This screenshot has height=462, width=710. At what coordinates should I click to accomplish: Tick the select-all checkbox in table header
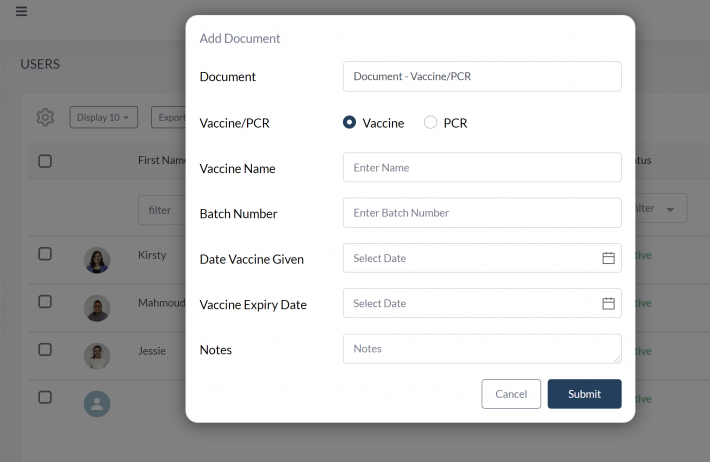[45, 161]
